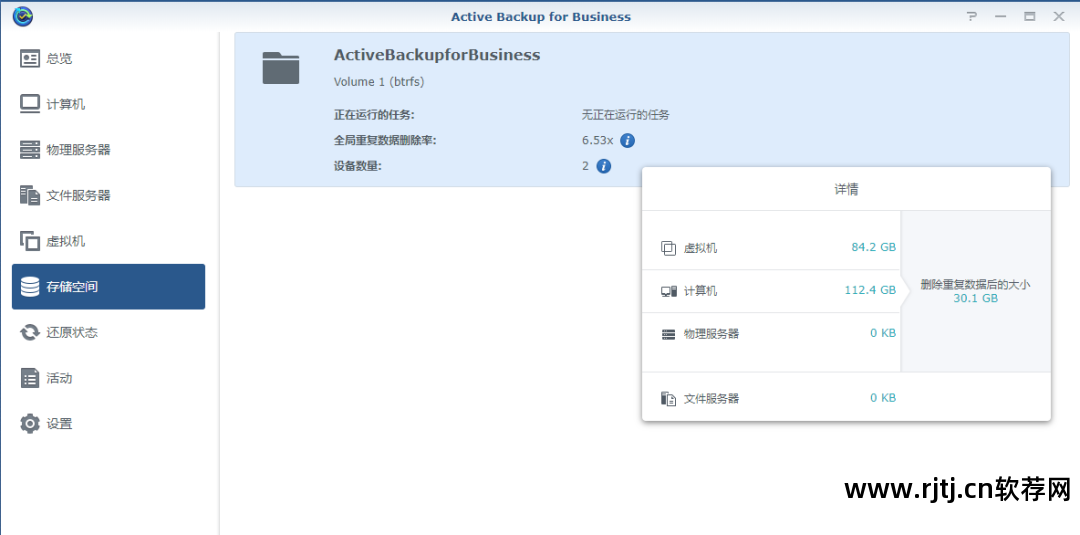
Task: Click the 计算机 monitor icon in sidebar
Action: pyautogui.click(x=30, y=104)
